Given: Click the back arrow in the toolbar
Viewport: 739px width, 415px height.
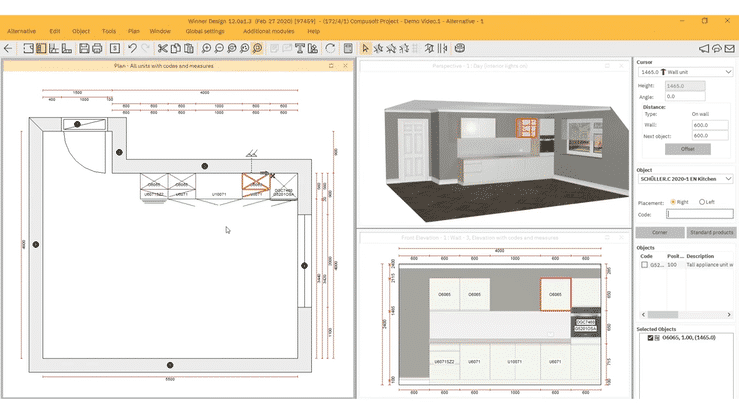Looking at the screenshot, I should (9, 48).
